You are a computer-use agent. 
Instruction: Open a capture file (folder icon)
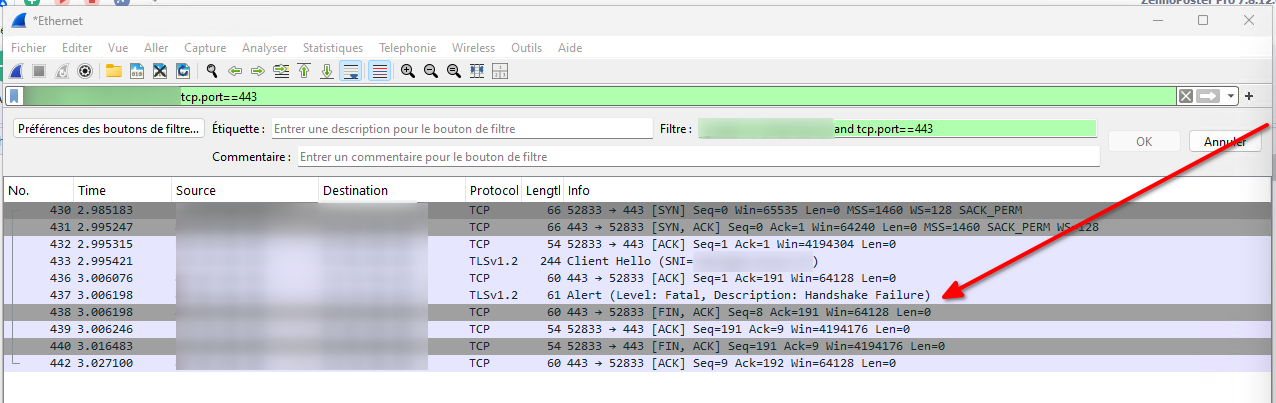(114, 71)
